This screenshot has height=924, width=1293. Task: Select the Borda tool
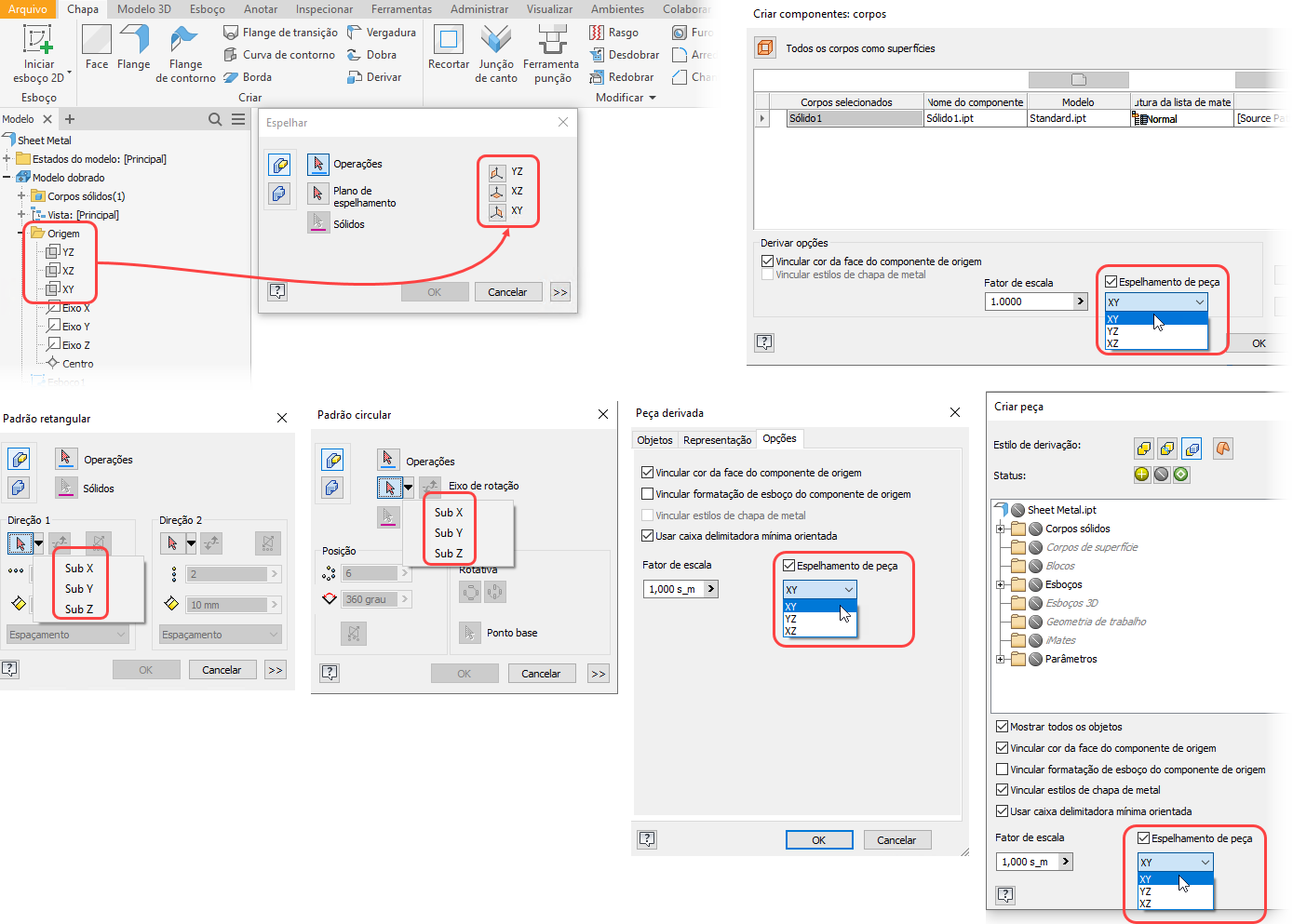[248, 77]
